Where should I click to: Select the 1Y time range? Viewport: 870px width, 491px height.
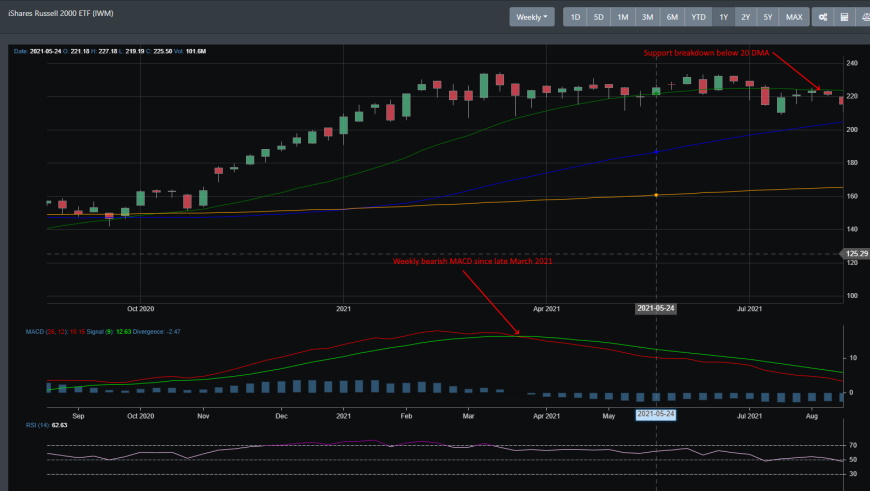724,17
